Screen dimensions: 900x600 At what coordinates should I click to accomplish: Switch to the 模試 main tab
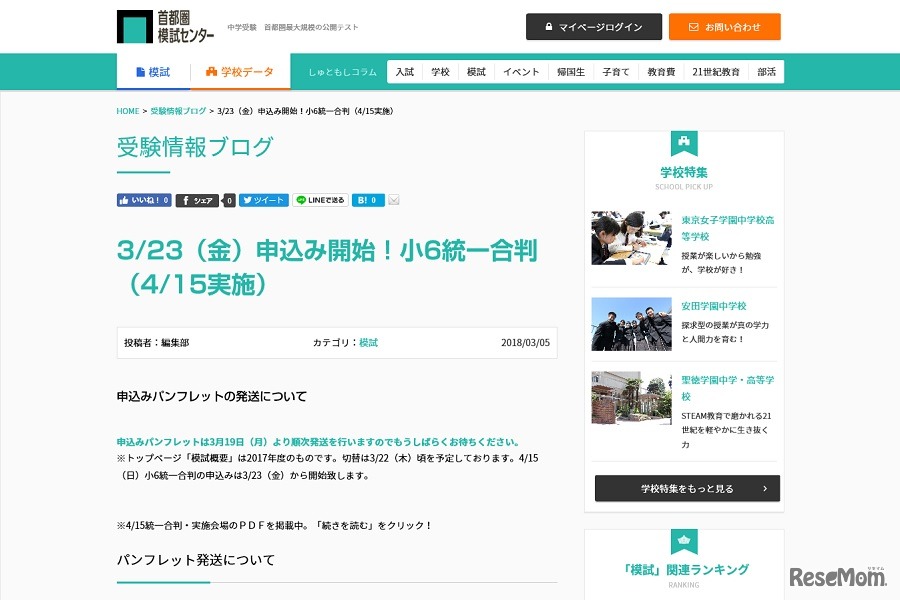pyautogui.click(x=152, y=72)
